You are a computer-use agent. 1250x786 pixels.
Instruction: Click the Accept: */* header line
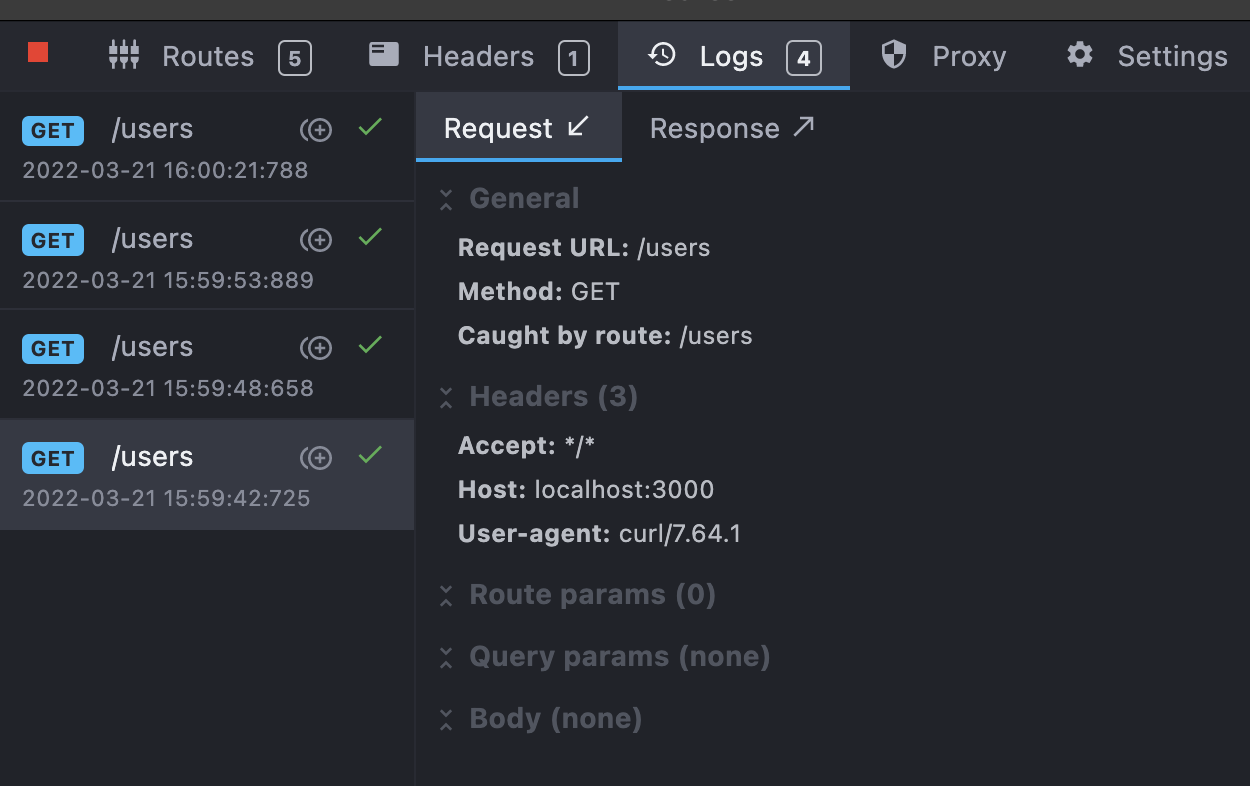(527, 446)
